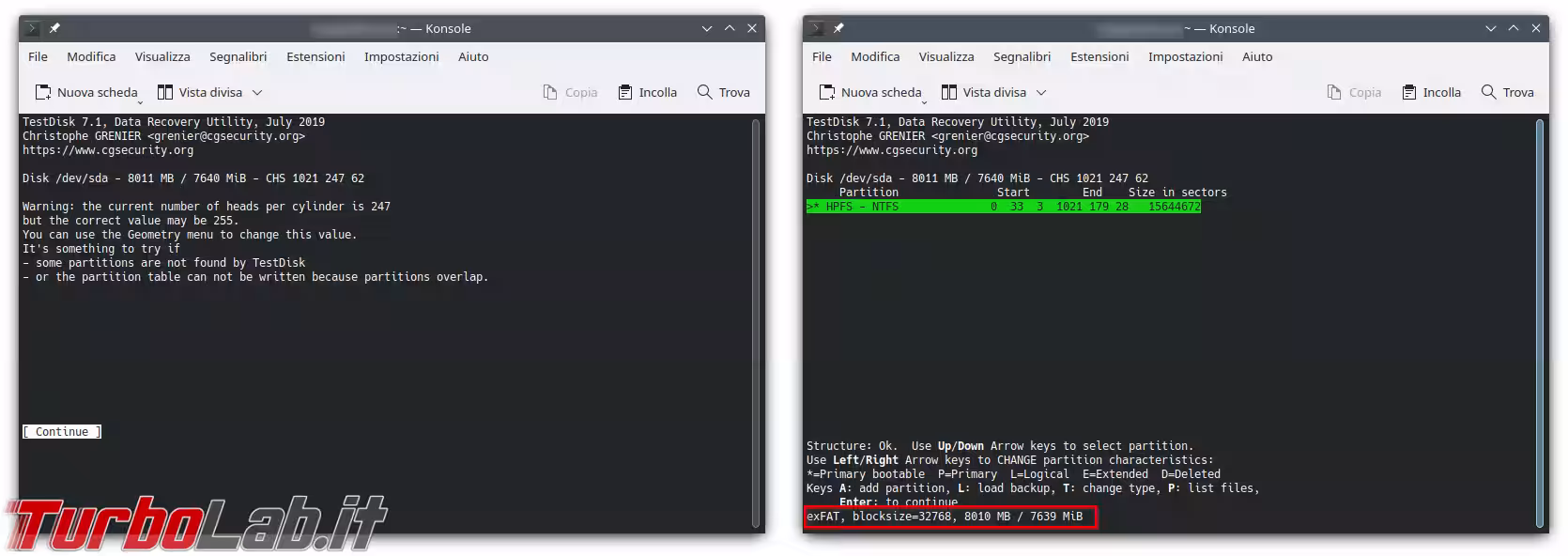This screenshot has height=556, width=1568.
Task: Click the right Konsole terminal scrollbar
Action: [x=1540, y=322]
